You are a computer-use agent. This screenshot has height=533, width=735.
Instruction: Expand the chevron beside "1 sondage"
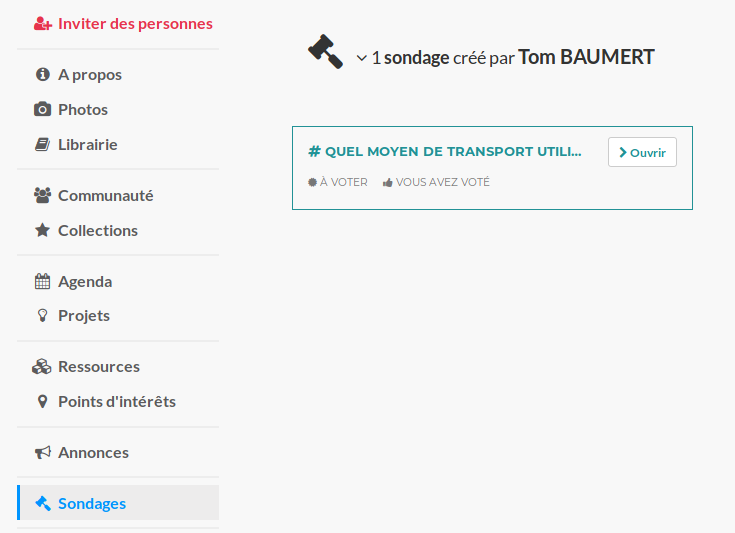(361, 58)
